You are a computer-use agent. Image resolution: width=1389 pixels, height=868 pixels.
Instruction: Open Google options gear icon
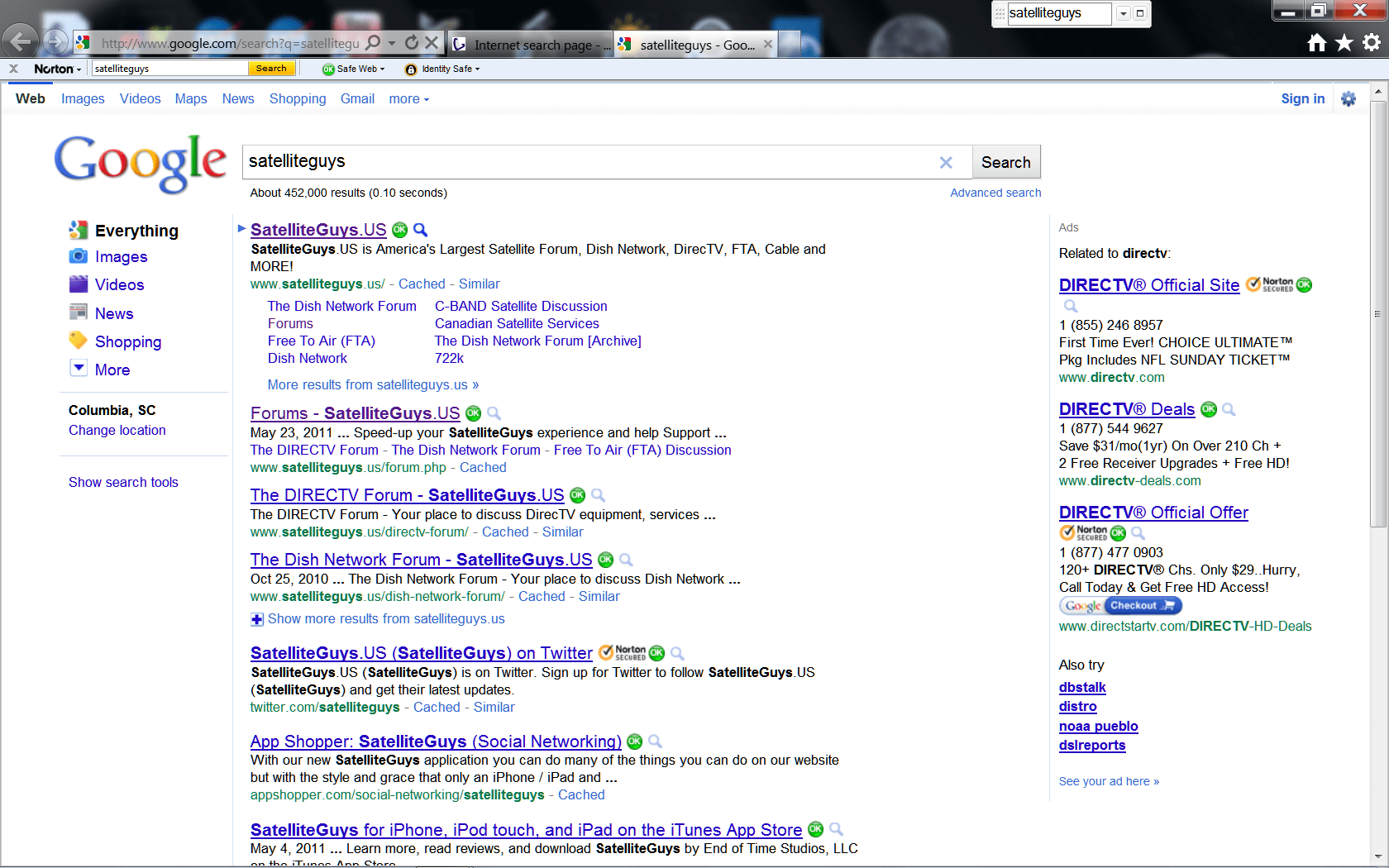tap(1348, 99)
